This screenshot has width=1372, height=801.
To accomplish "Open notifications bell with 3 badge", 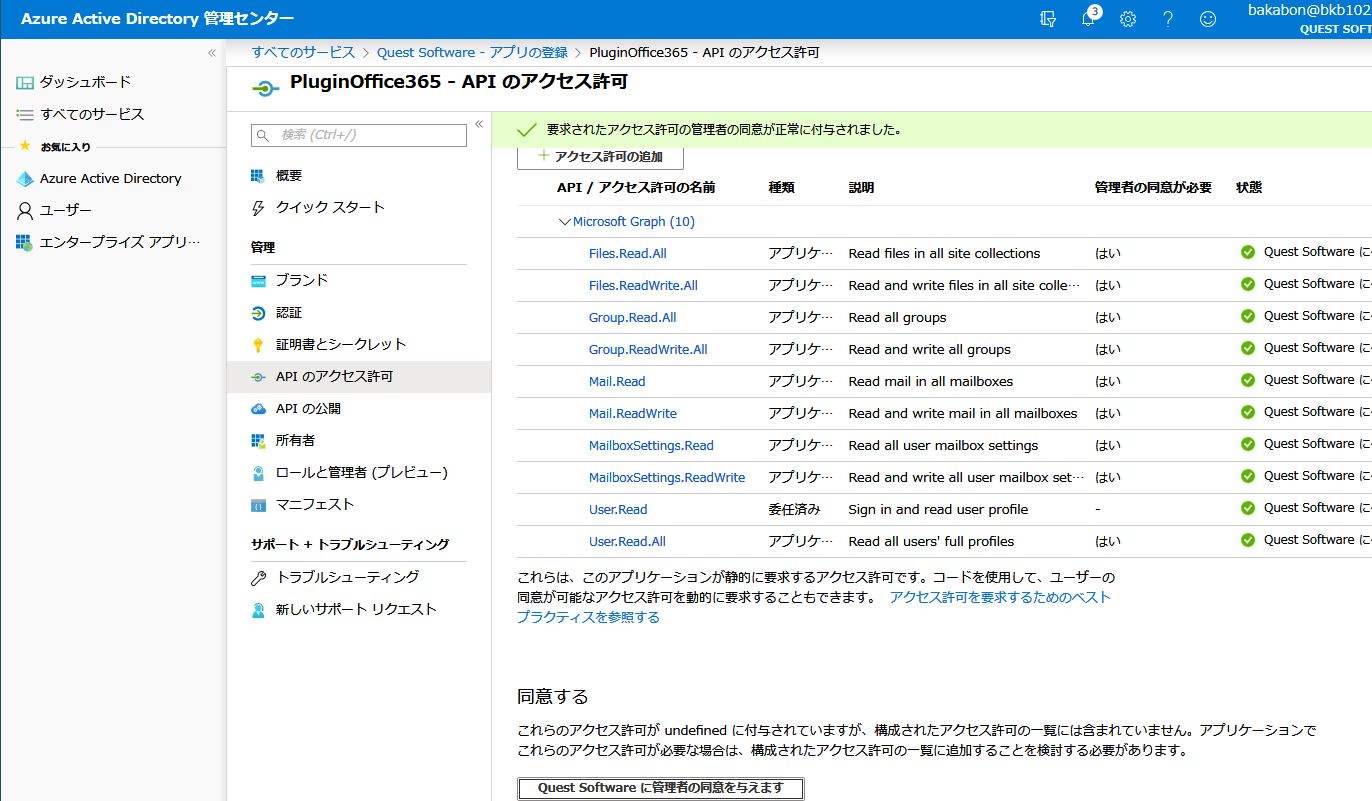I will click(1089, 19).
